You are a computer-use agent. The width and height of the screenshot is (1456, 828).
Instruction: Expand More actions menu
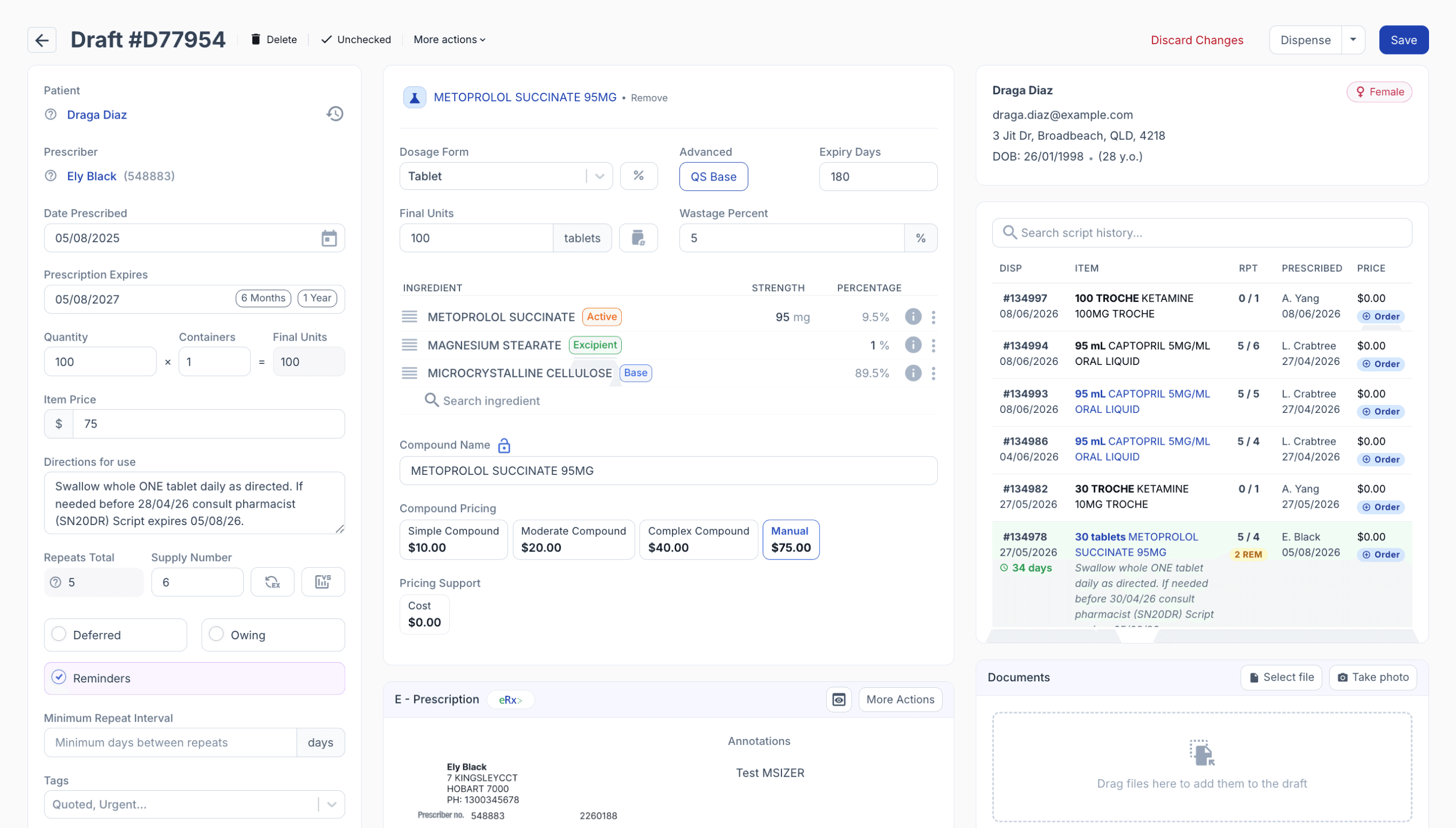449,39
